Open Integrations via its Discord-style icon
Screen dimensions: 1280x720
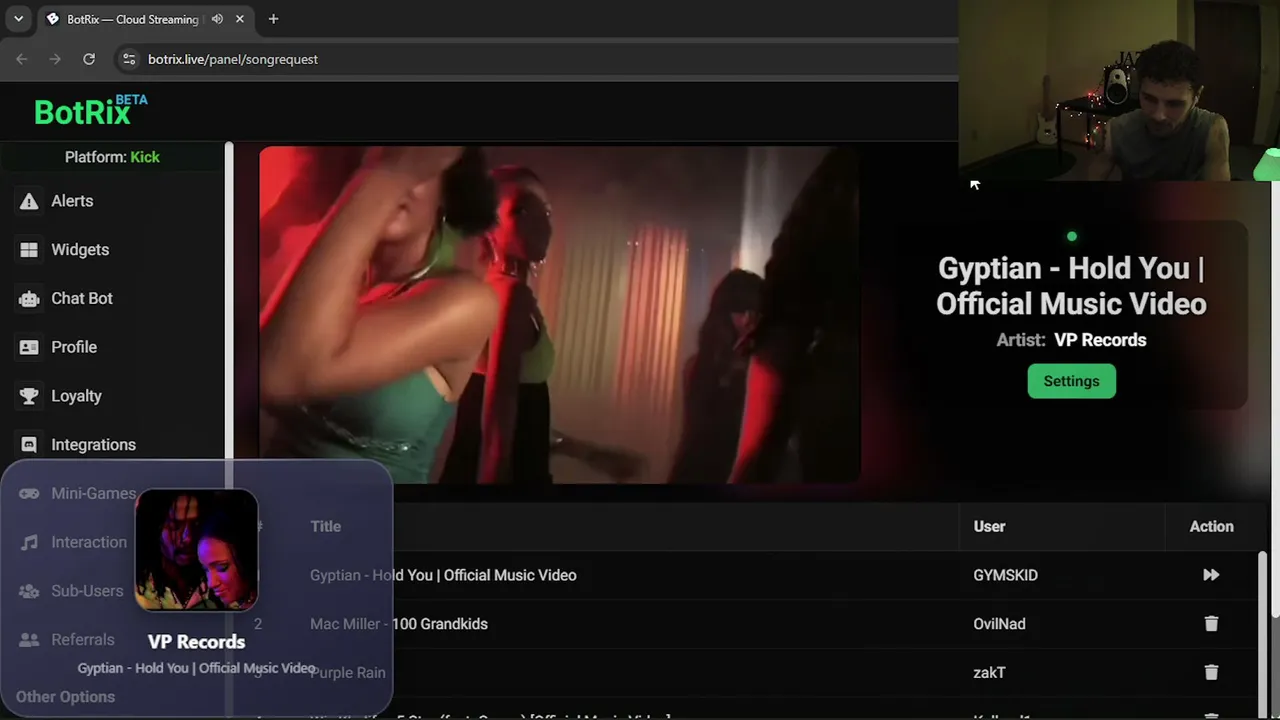click(x=29, y=445)
